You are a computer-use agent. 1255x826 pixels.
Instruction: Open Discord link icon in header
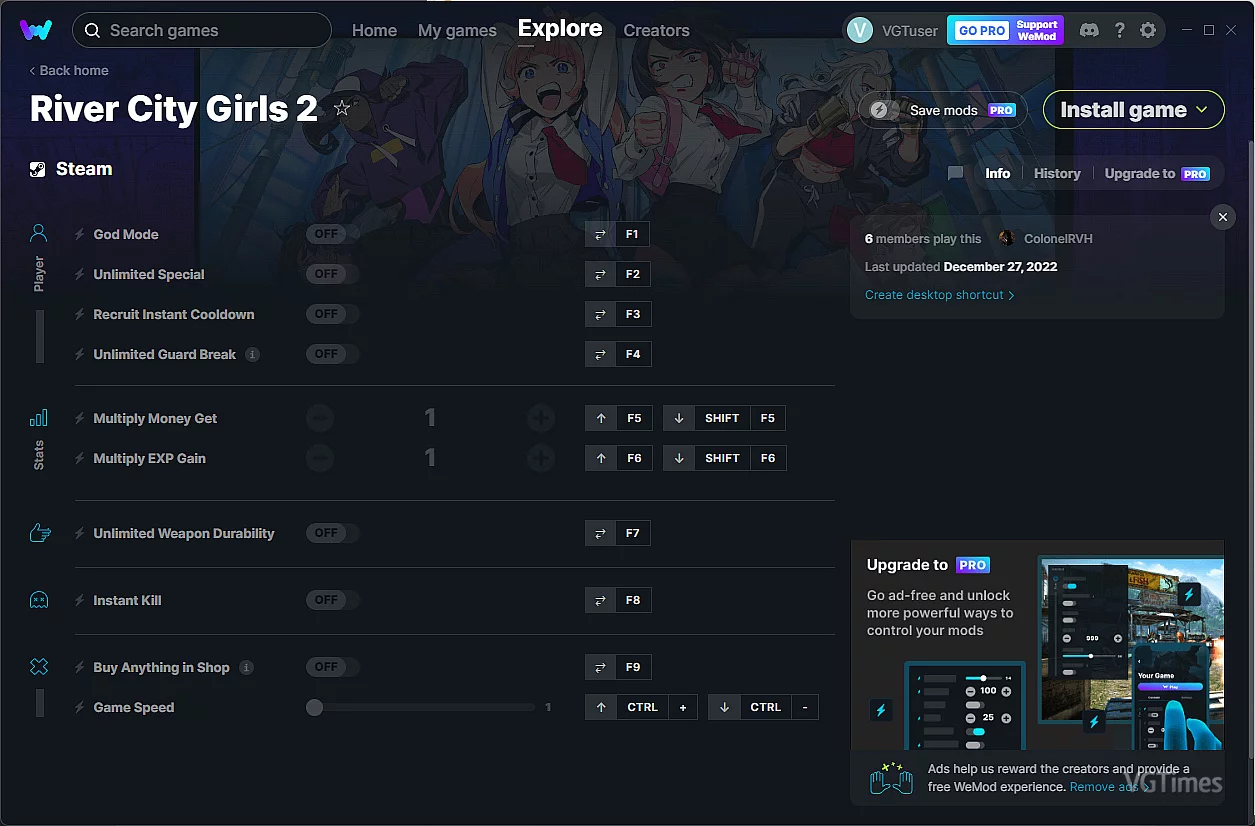point(1089,30)
